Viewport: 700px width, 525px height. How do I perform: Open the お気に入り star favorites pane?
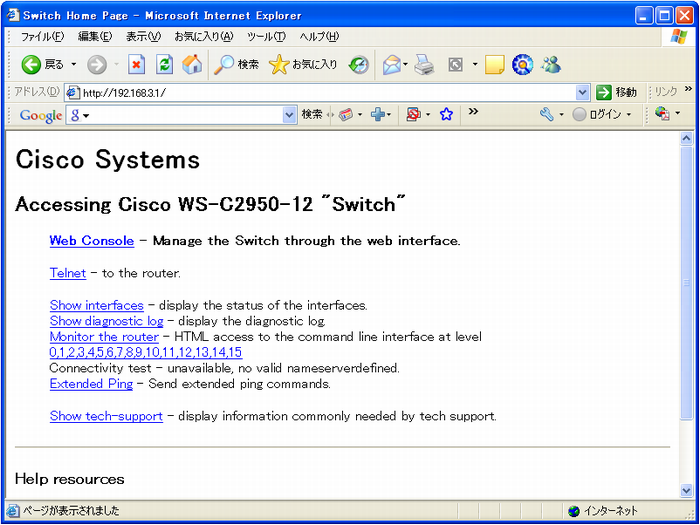click(303, 65)
